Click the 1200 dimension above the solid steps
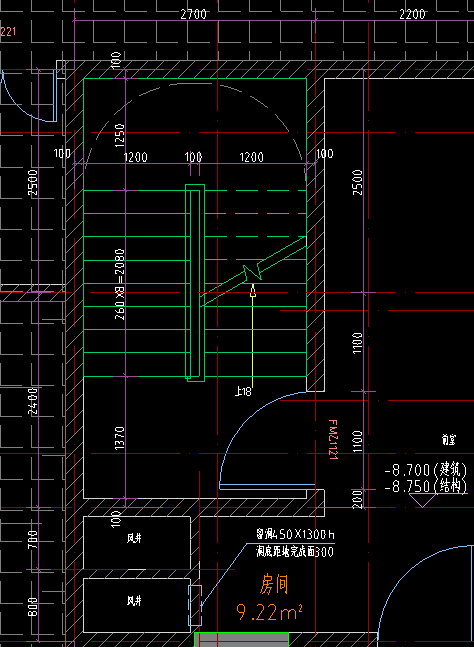 [x=136, y=157]
